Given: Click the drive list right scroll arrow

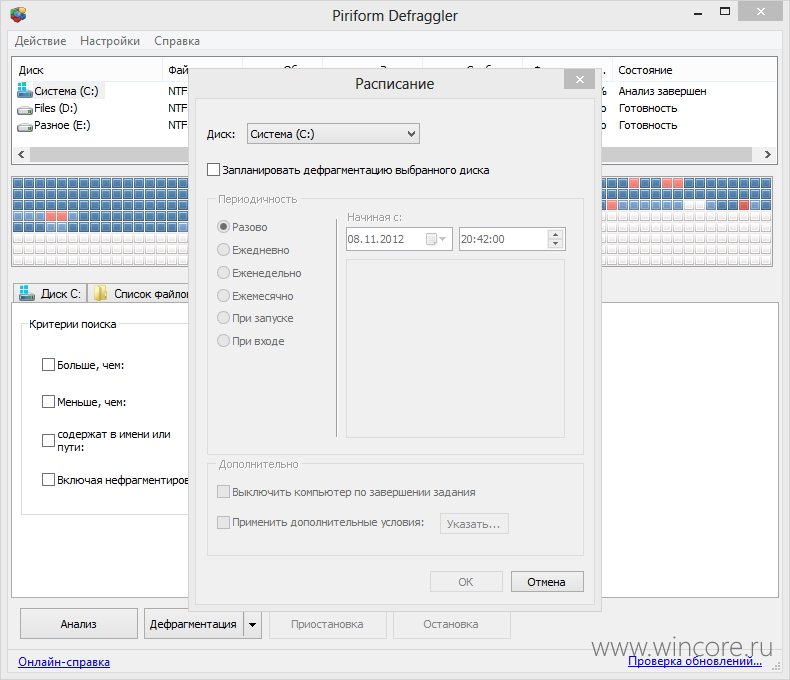Looking at the screenshot, I should pyautogui.click(x=767, y=154).
